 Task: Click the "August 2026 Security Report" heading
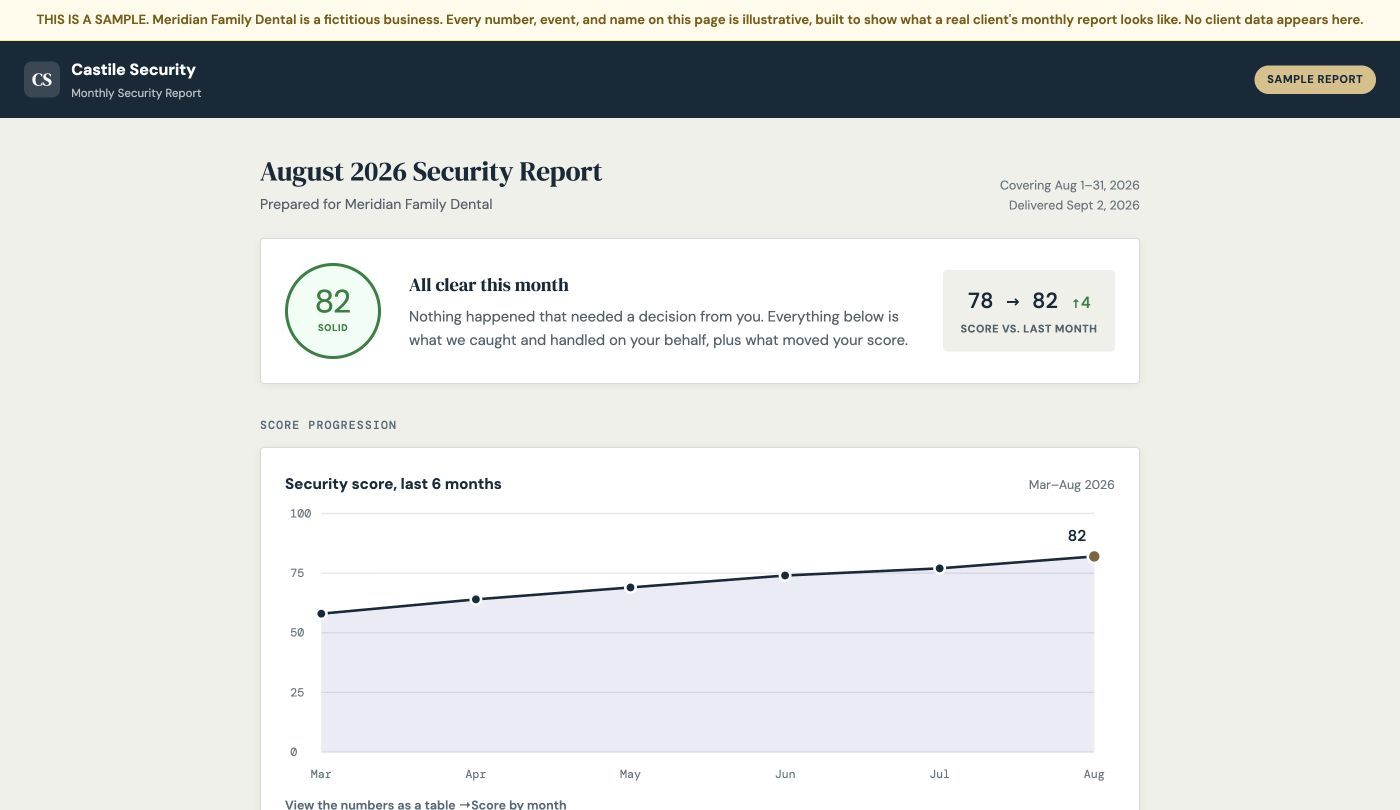pos(431,172)
